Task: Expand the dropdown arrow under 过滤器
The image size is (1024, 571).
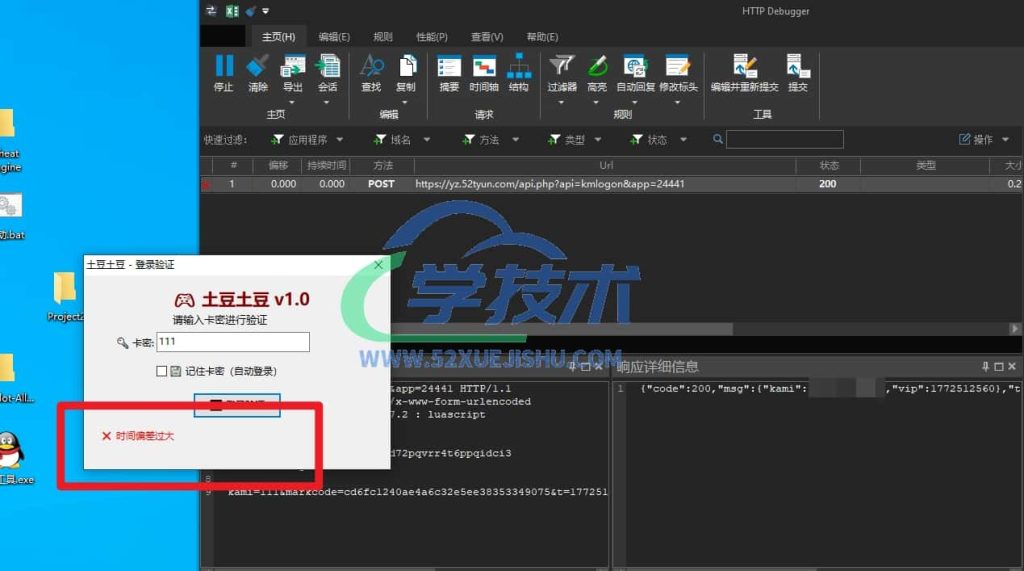Action: pyautogui.click(x=561, y=102)
